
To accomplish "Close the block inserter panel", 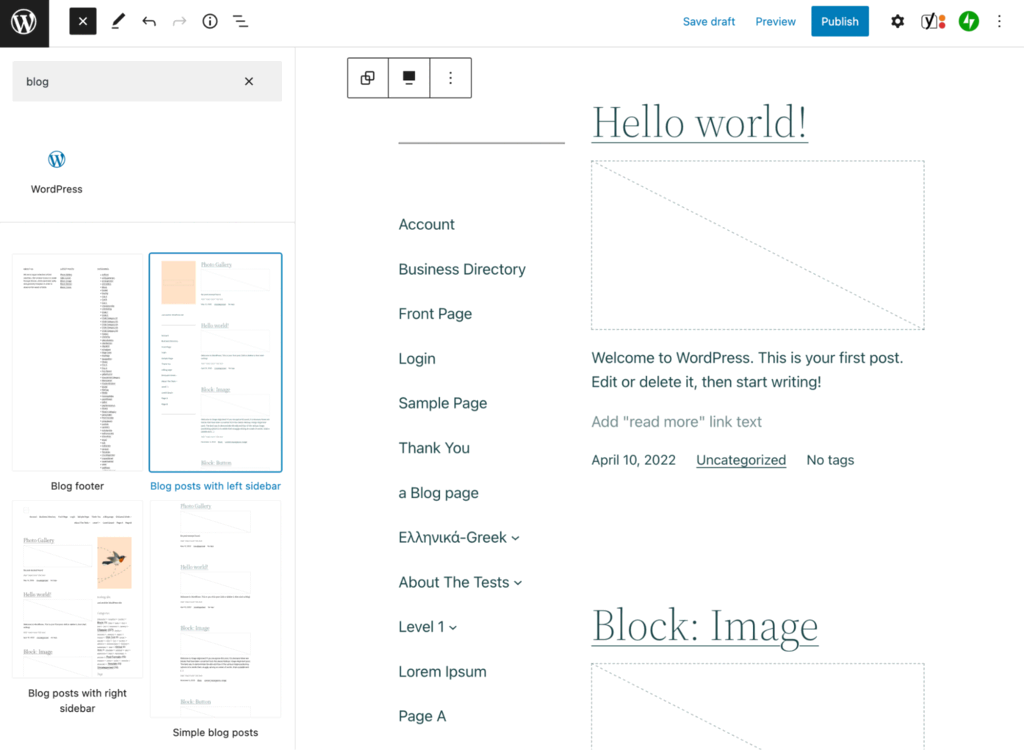I will pos(83,22).
